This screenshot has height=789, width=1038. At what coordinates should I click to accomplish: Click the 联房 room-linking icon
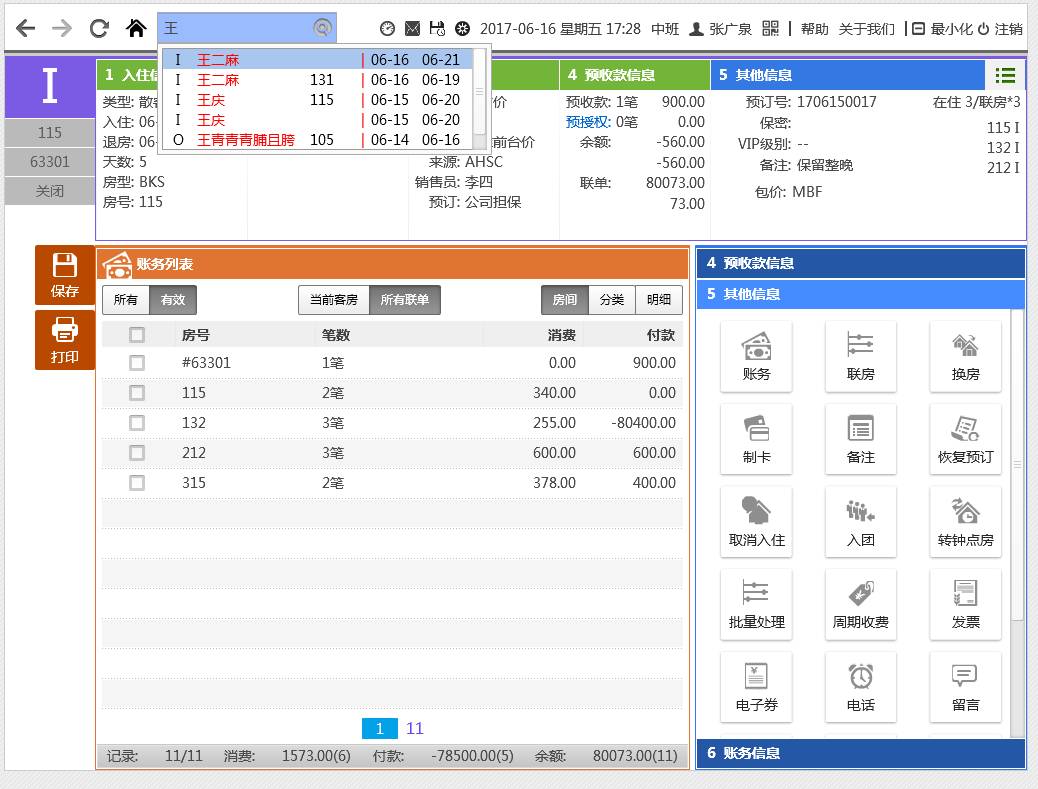[x=860, y=357]
